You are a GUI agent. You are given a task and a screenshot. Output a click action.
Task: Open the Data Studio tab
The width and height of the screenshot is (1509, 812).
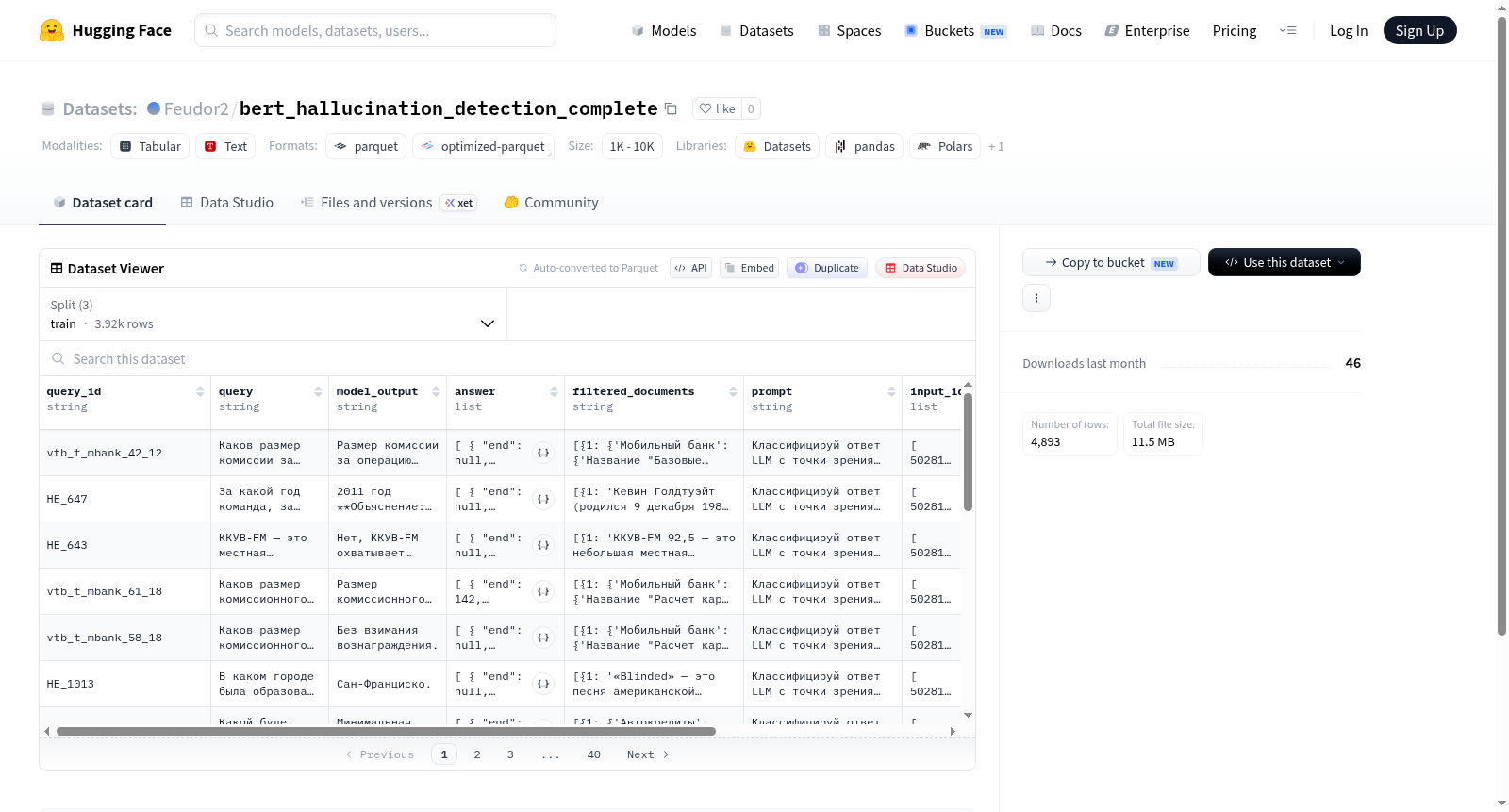click(x=227, y=203)
